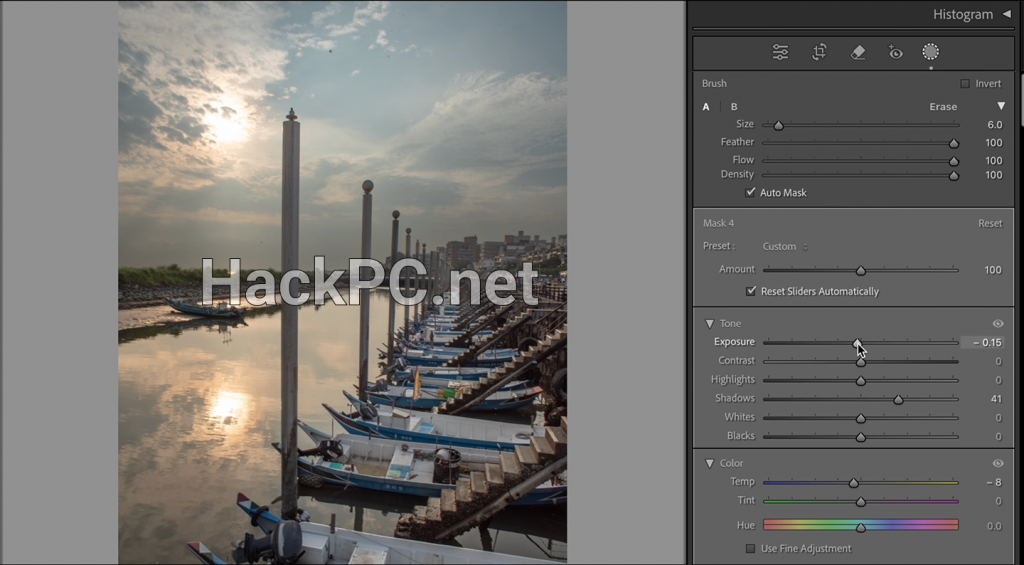
Task: Click the Size value 6.0
Action: [x=994, y=125]
